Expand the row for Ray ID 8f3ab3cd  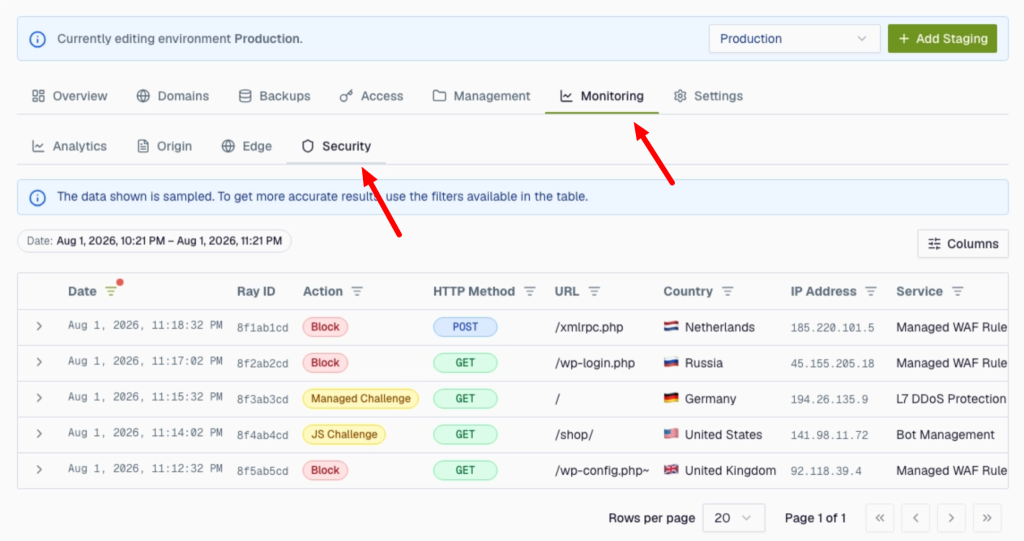coord(39,398)
